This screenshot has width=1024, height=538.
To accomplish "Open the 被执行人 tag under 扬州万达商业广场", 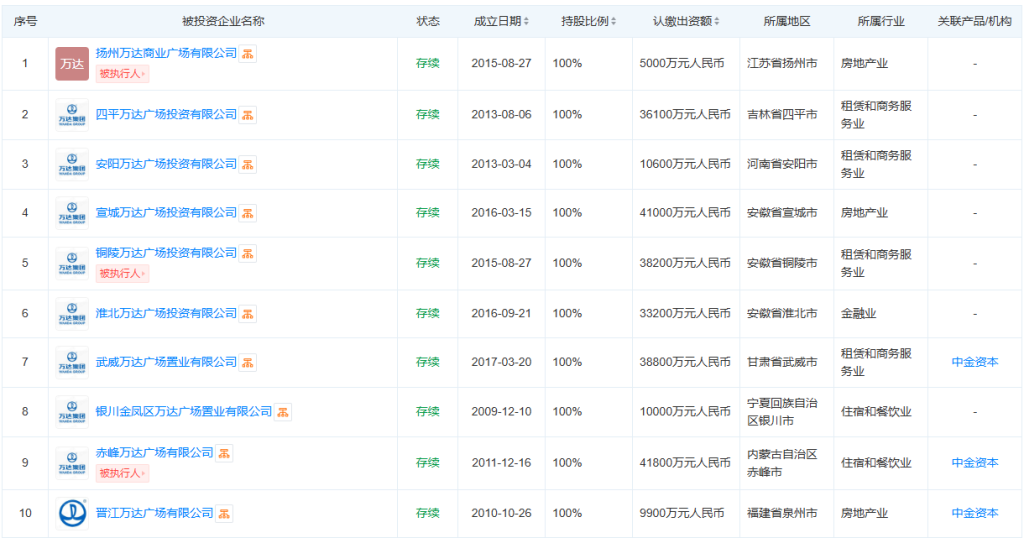I will click(122, 73).
